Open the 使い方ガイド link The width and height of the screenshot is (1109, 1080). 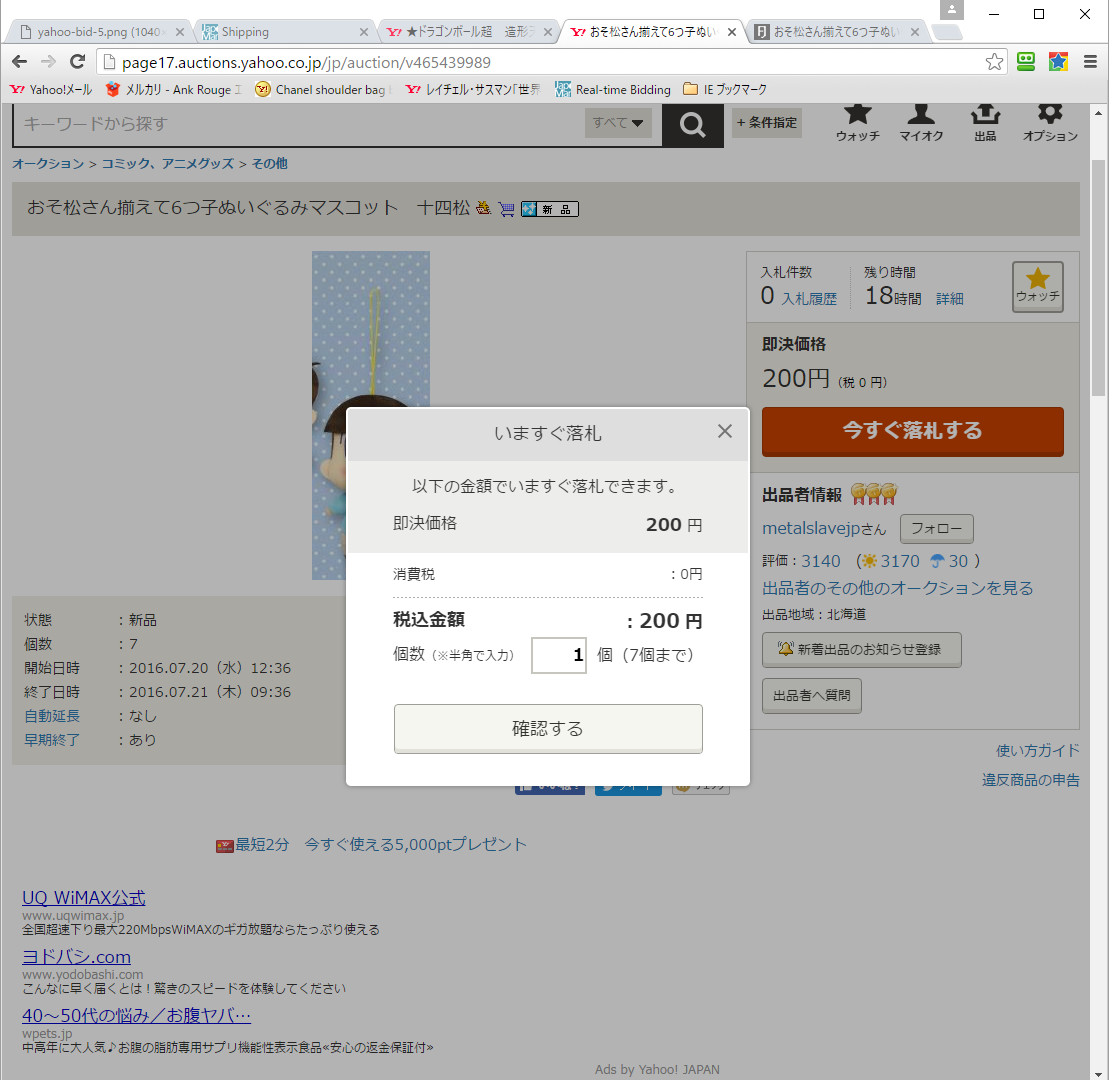pyautogui.click(x=1038, y=750)
